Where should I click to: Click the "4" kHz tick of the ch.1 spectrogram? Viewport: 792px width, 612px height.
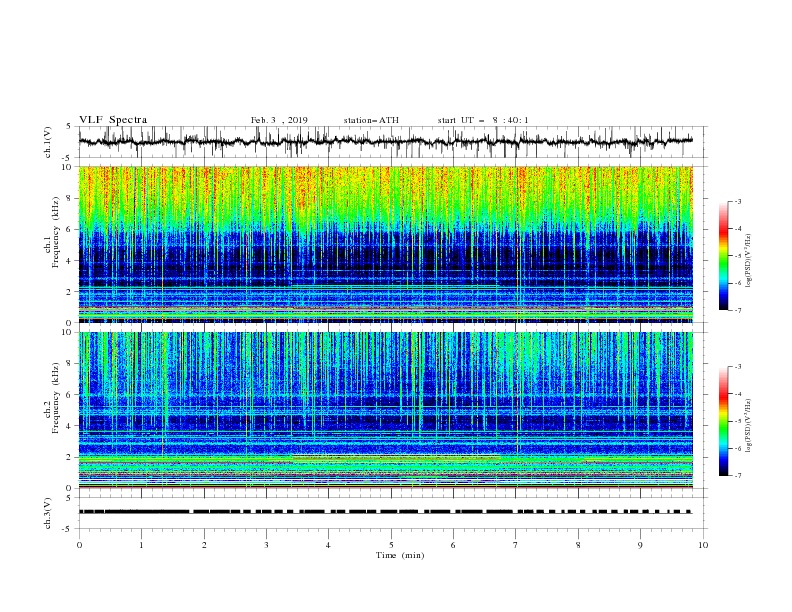tap(69, 261)
